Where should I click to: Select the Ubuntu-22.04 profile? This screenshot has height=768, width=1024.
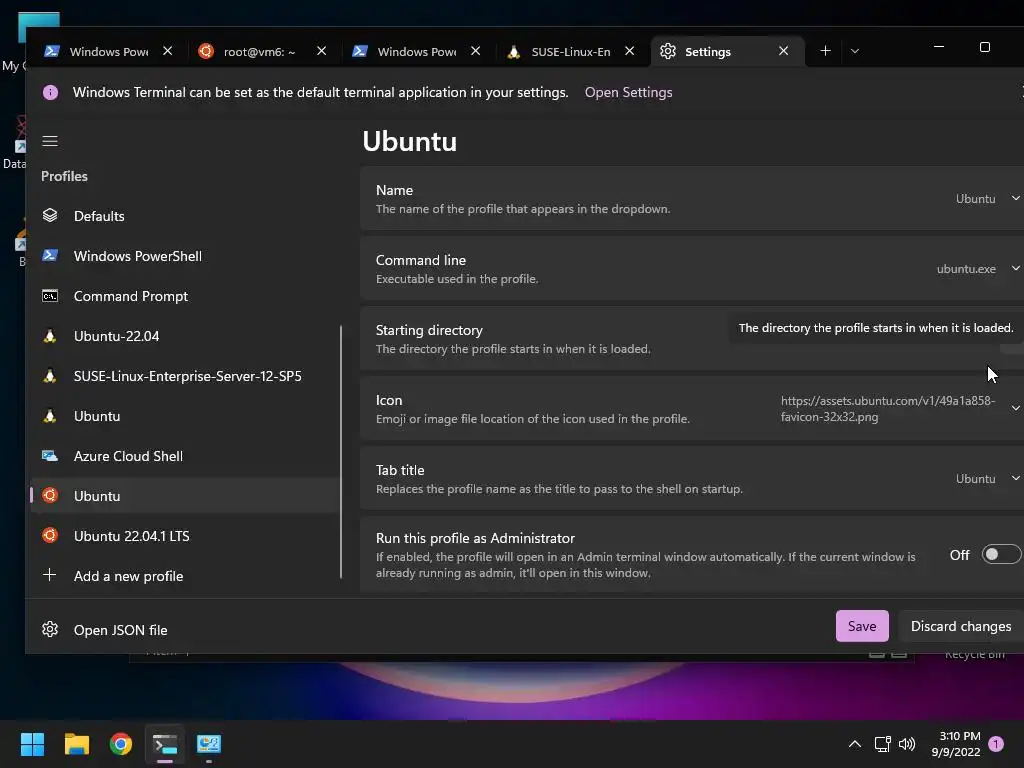click(184, 336)
